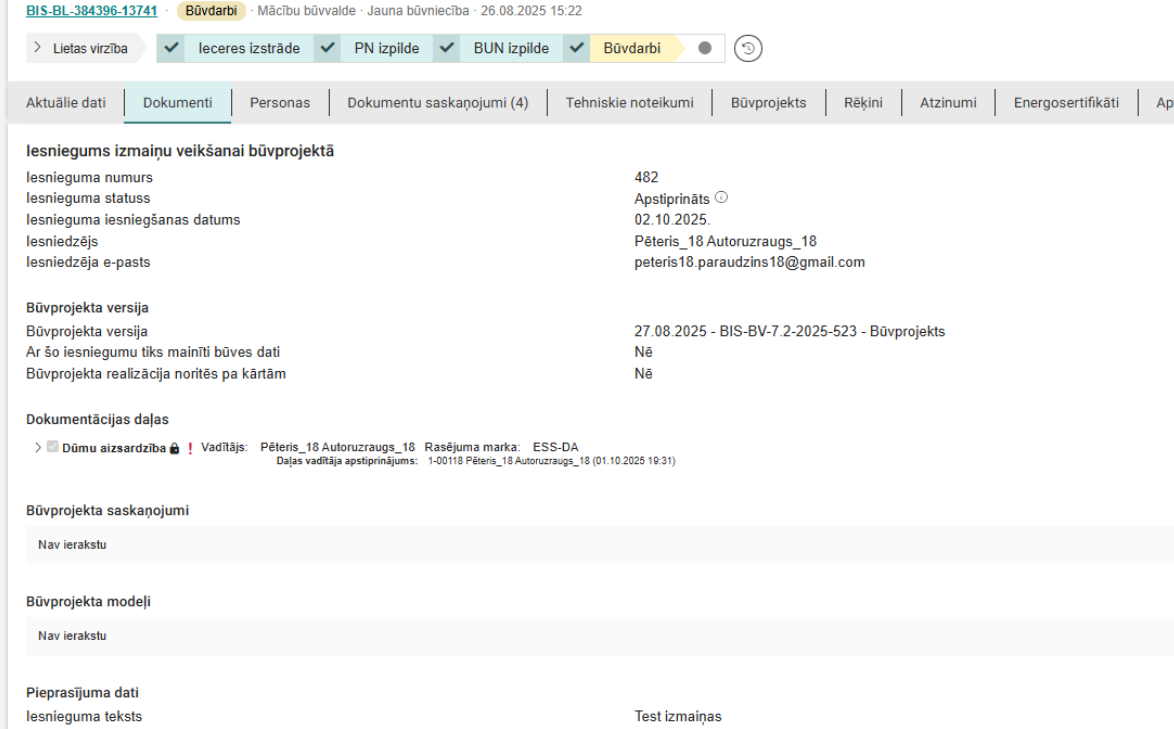This screenshot has height=729, width=1174.
Task: Click the history clock icon beside workflow steps
Action: point(746,48)
